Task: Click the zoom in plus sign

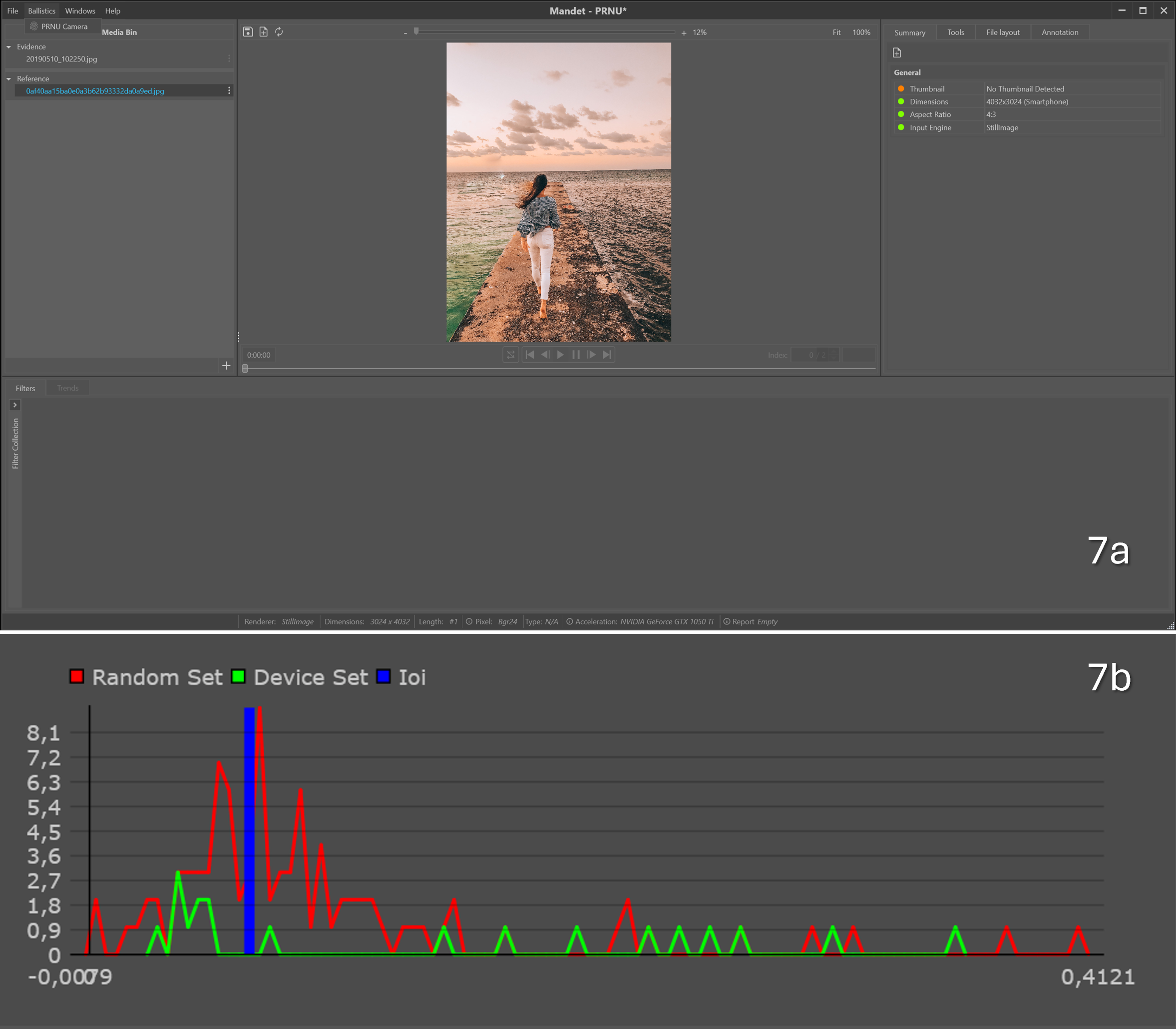Action: 684,33
